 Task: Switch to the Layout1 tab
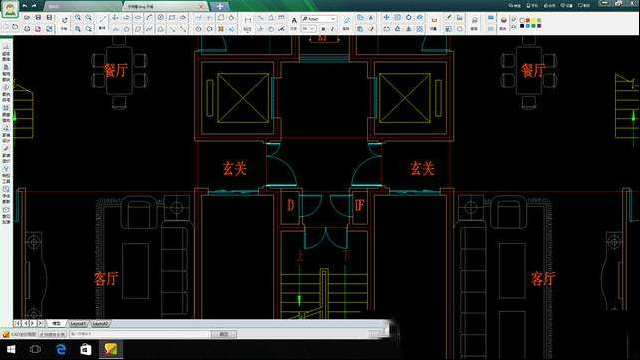(78, 324)
